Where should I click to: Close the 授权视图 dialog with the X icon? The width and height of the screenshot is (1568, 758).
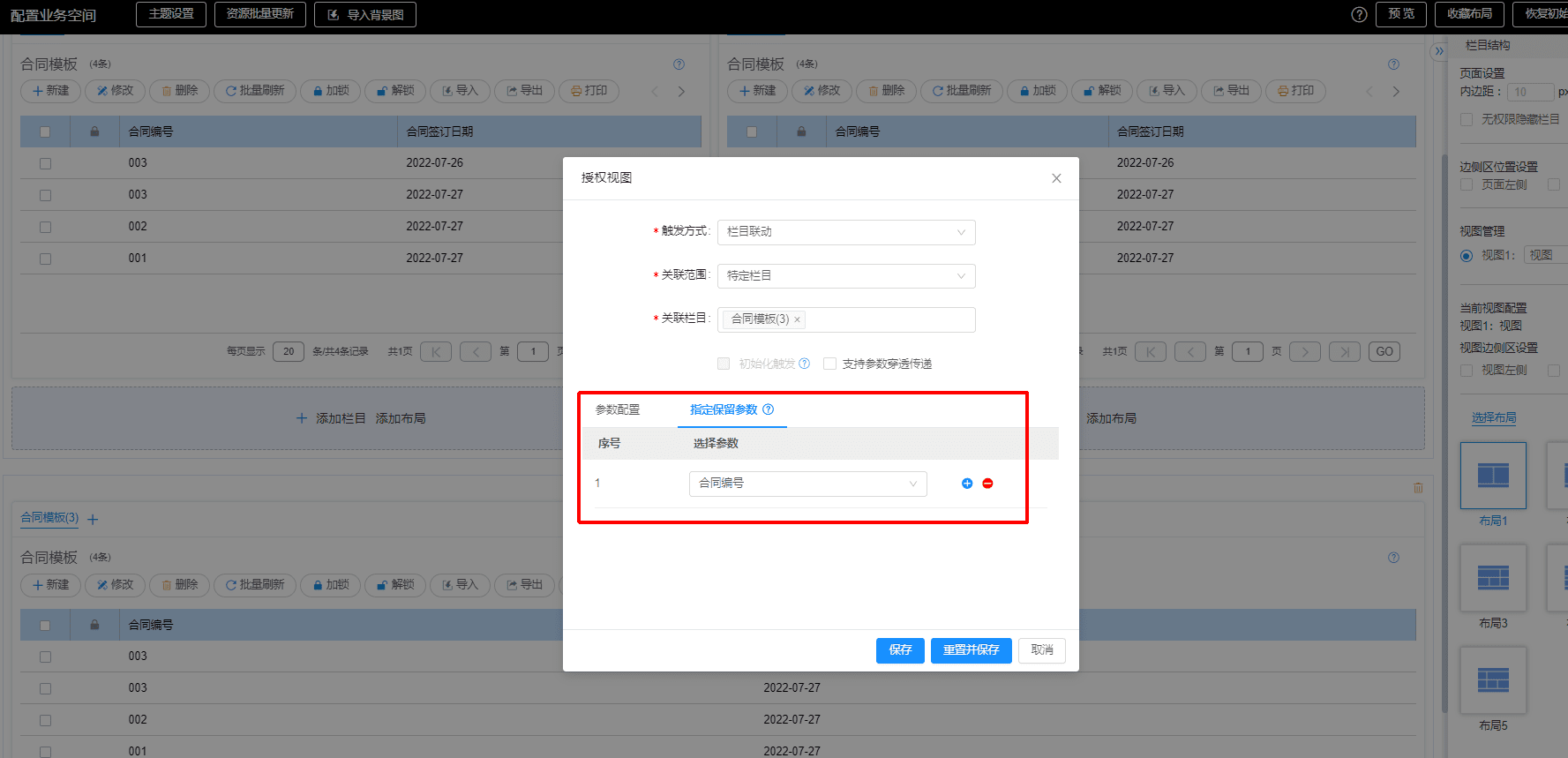pyautogui.click(x=1056, y=178)
